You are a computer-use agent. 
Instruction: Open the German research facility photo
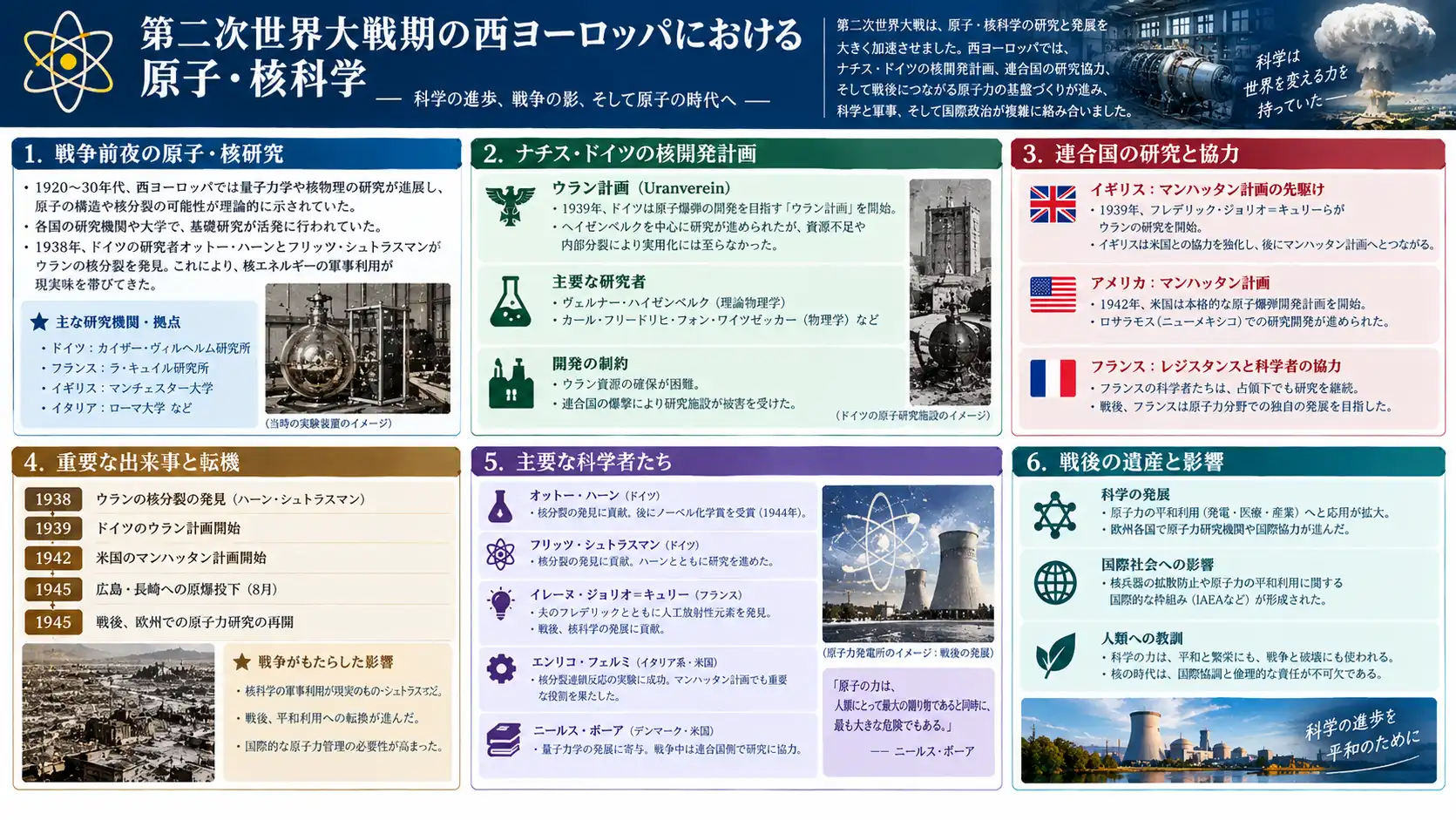(x=950, y=292)
